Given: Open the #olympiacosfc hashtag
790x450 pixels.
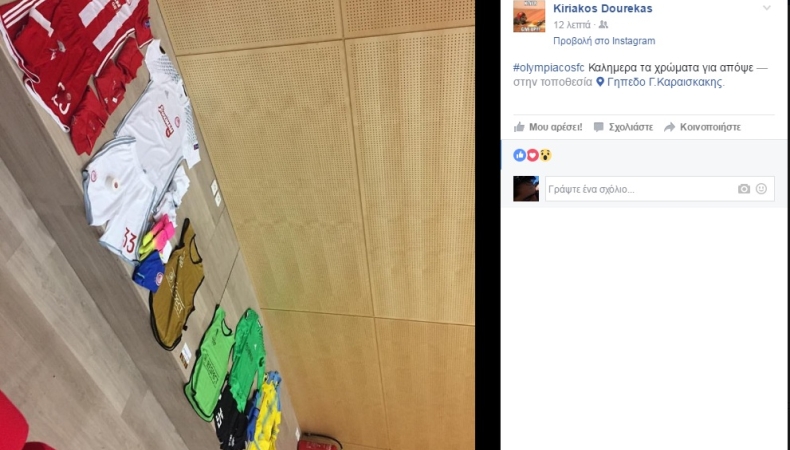Looking at the screenshot, I should (x=549, y=68).
